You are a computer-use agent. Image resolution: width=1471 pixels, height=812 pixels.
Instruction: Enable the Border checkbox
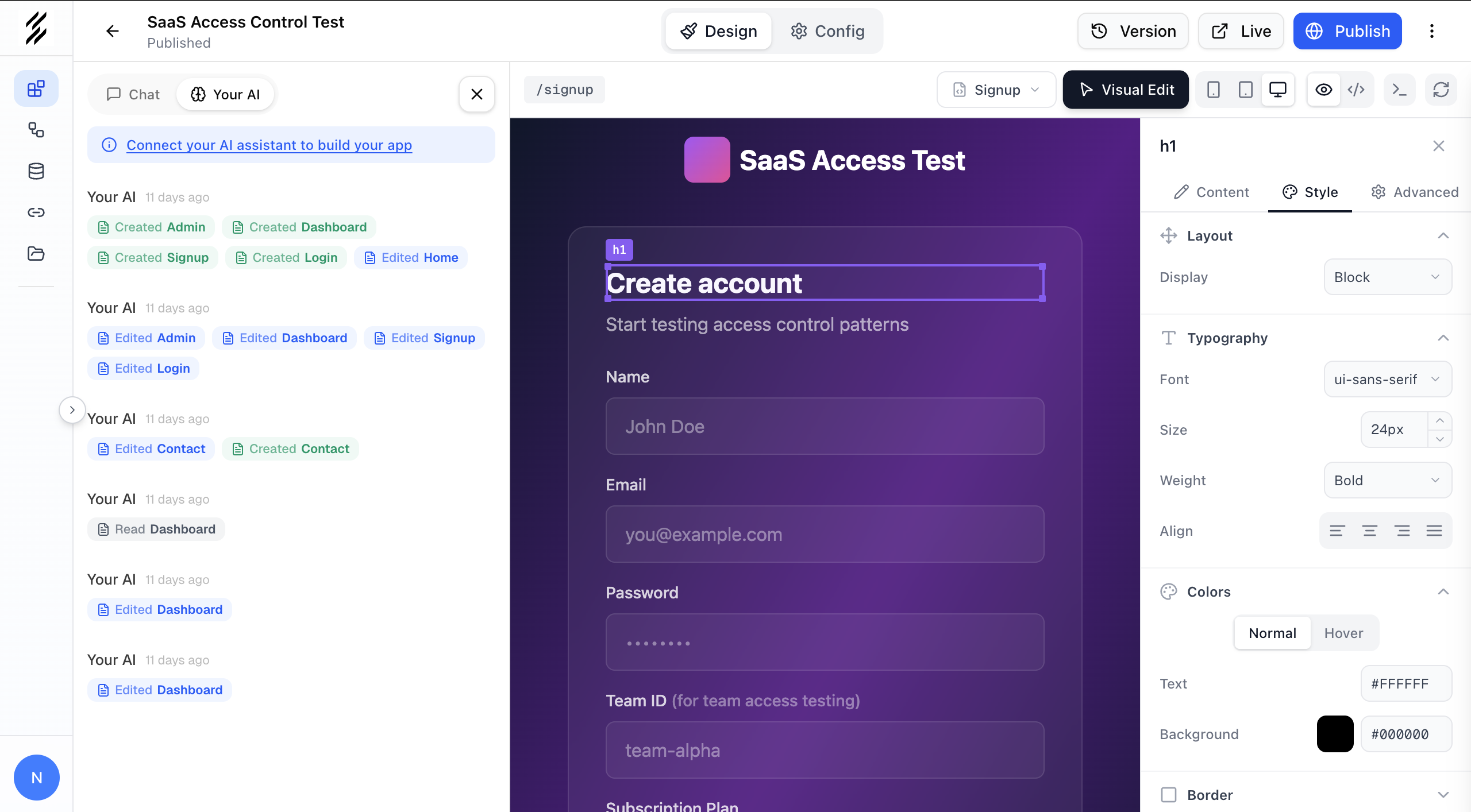[1169, 795]
